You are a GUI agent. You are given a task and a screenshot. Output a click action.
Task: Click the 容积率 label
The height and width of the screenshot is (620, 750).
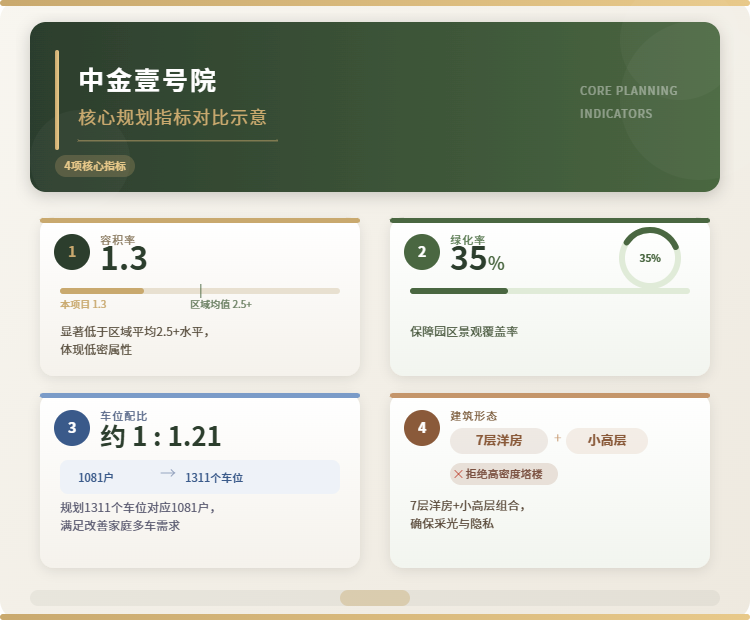(x=118, y=240)
